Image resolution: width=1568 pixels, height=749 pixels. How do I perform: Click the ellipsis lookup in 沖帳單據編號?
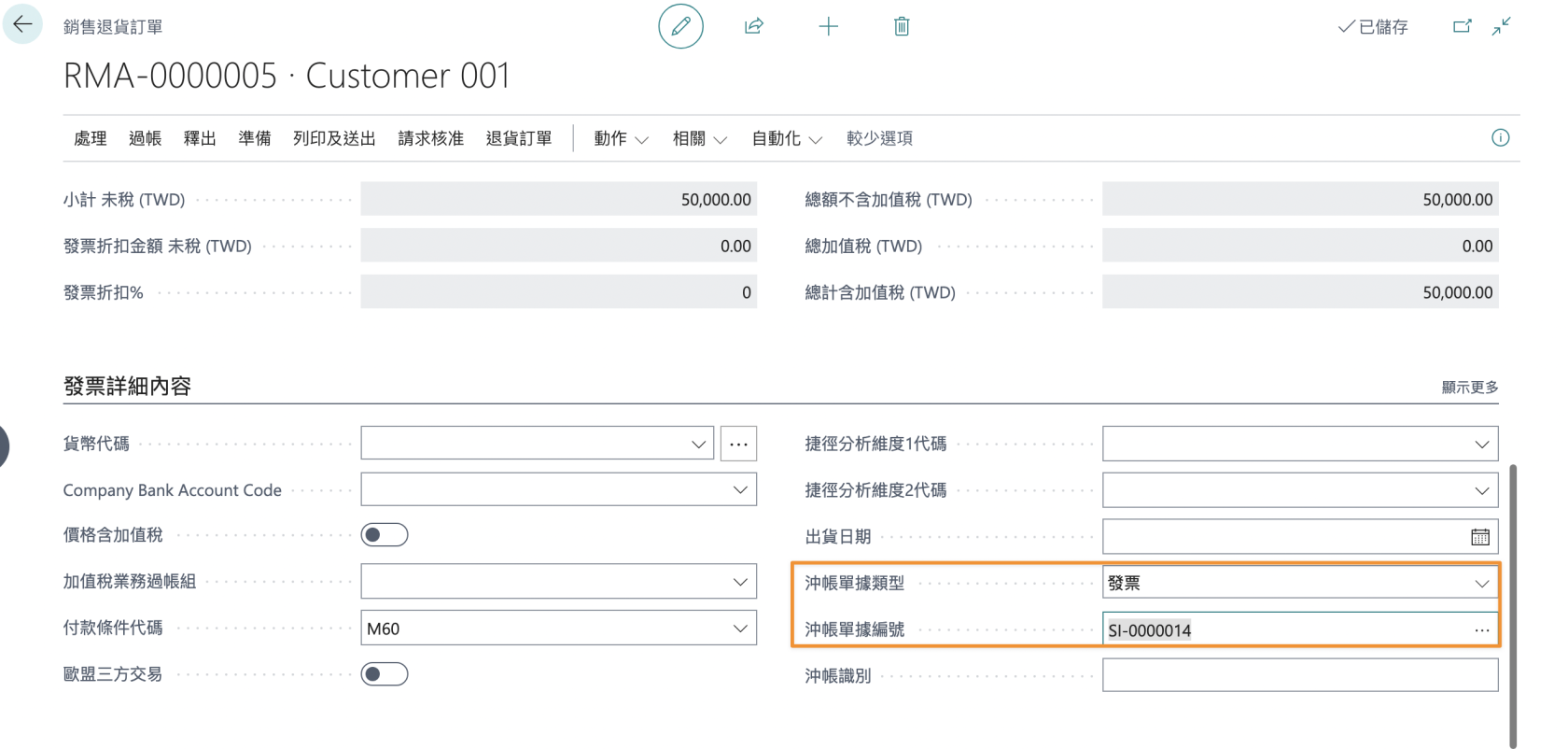(1482, 630)
